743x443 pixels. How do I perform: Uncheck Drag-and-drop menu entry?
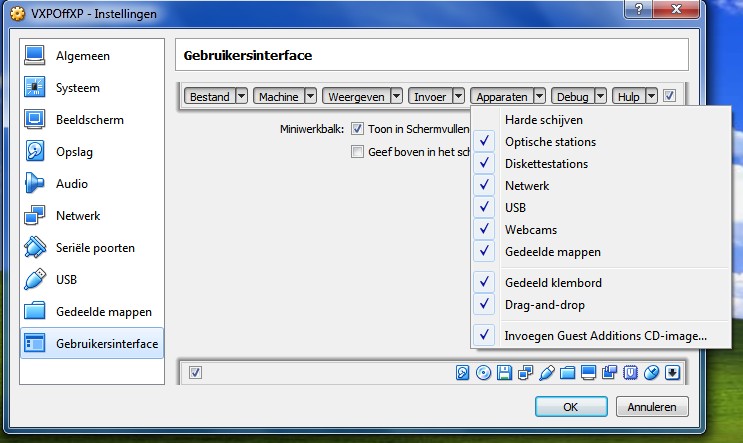click(601, 305)
